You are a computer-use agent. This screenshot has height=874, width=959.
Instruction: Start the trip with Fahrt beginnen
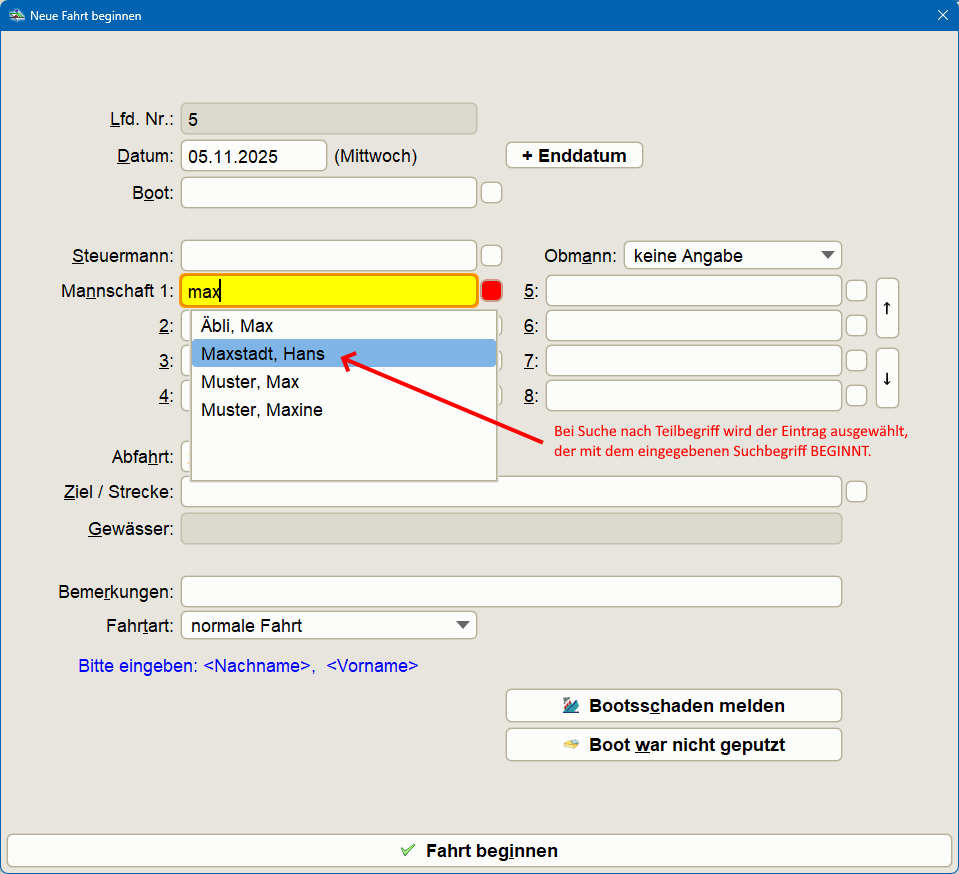479,851
